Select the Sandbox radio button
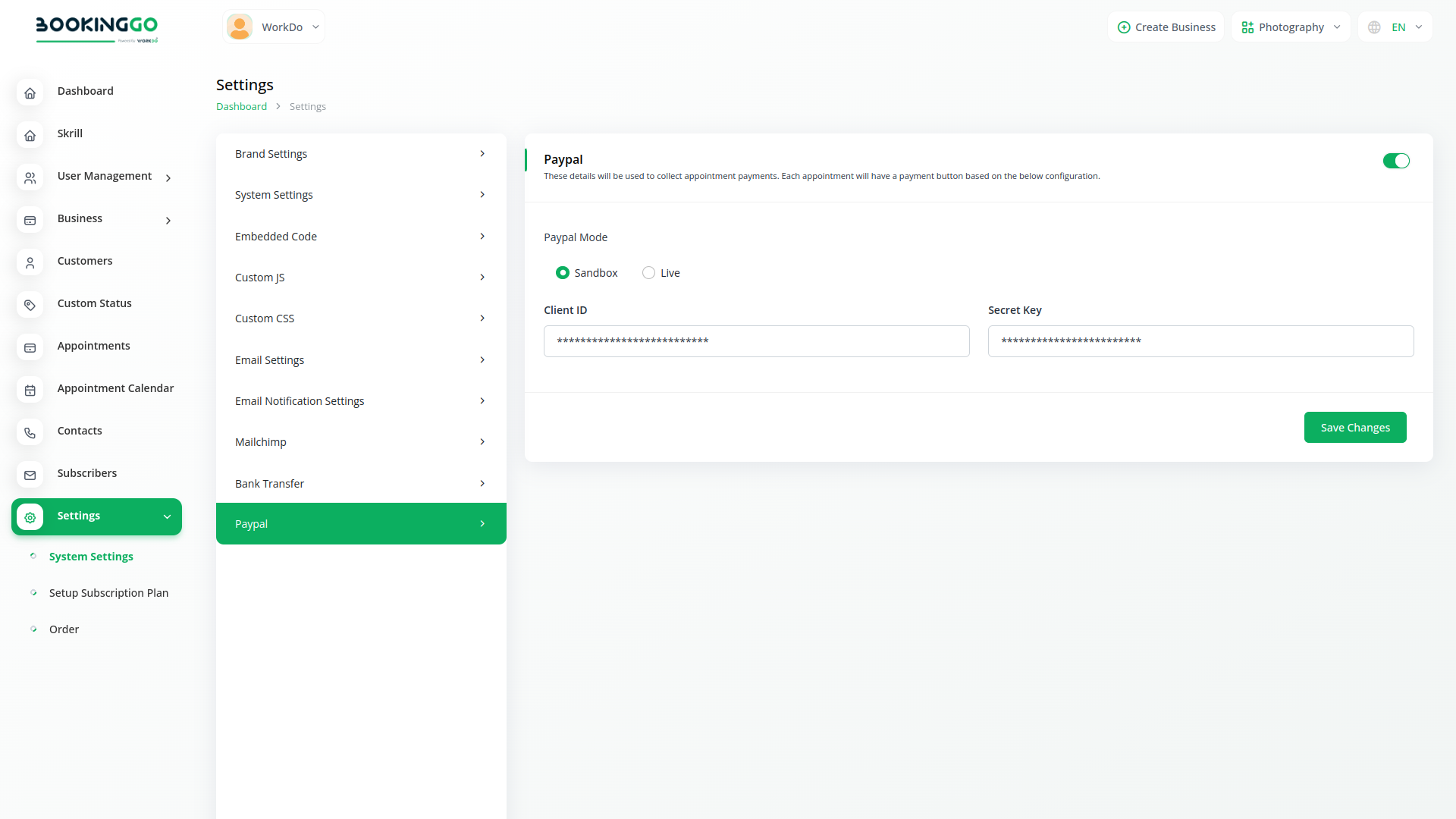 click(562, 273)
